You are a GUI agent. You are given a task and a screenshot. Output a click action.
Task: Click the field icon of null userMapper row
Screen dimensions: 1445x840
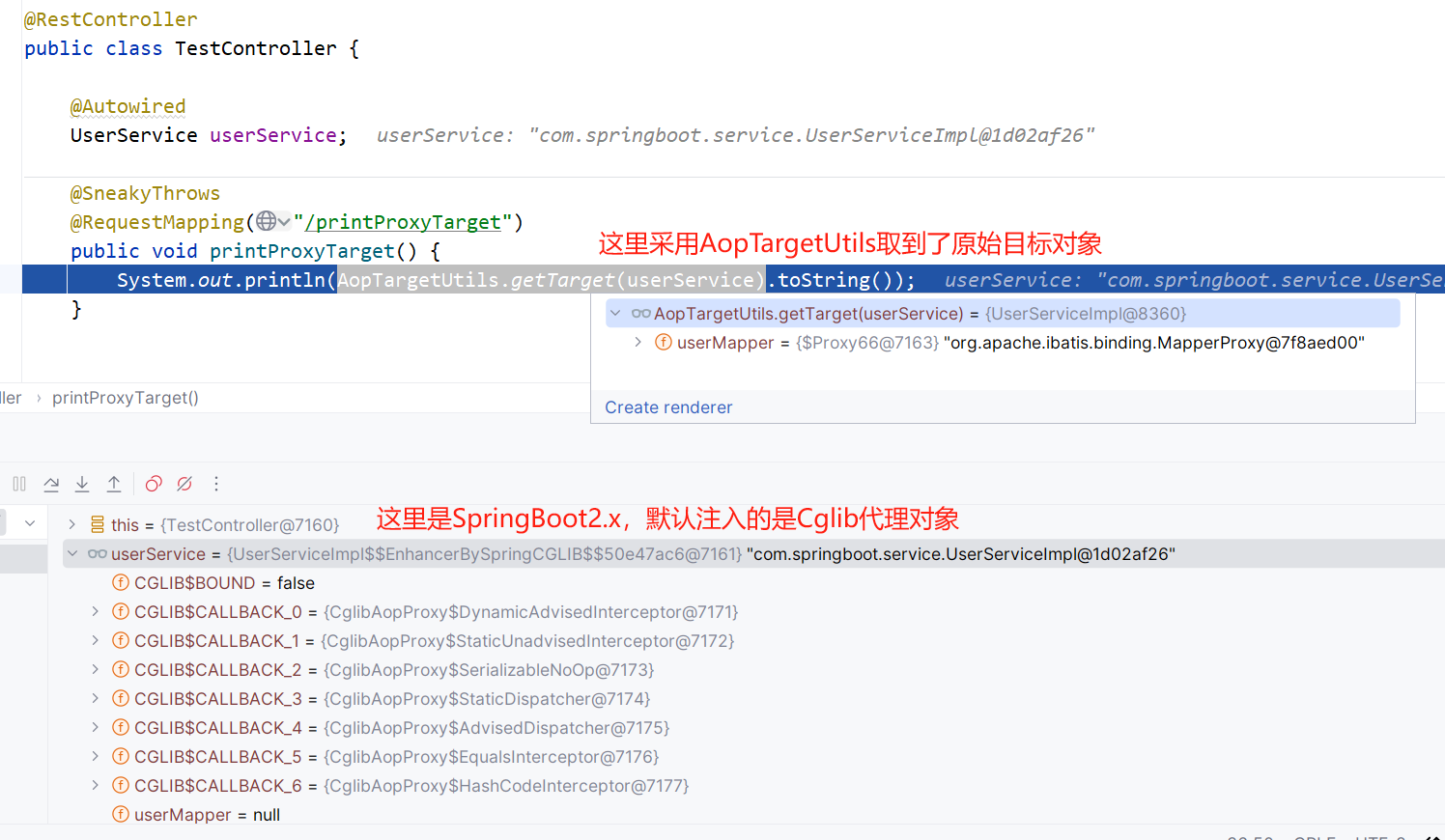pyautogui.click(x=121, y=814)
